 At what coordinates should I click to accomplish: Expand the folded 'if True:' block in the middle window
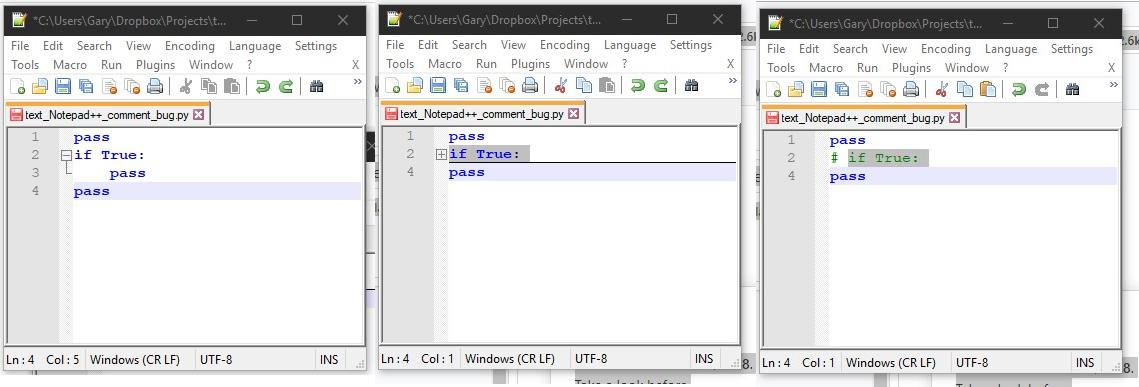coord(441,154)
